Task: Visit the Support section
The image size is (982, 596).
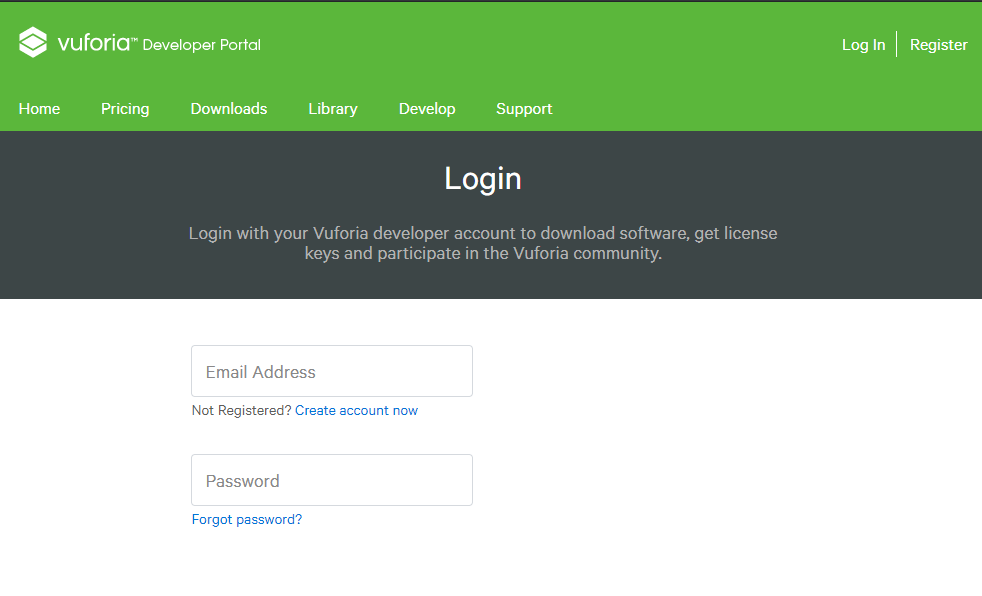Action: coord(524,109)
